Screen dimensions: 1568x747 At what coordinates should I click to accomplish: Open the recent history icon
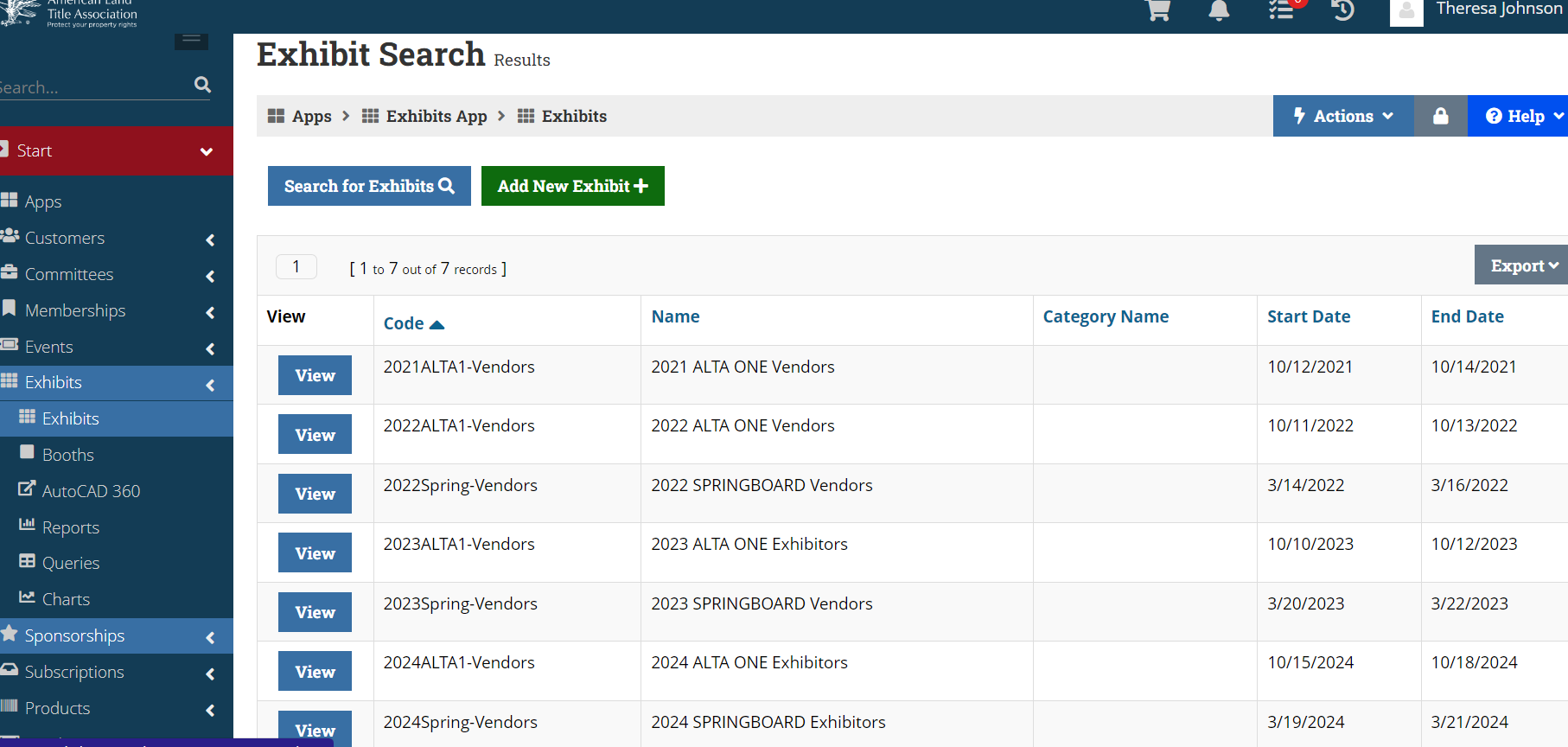(x=1343, y=10)
